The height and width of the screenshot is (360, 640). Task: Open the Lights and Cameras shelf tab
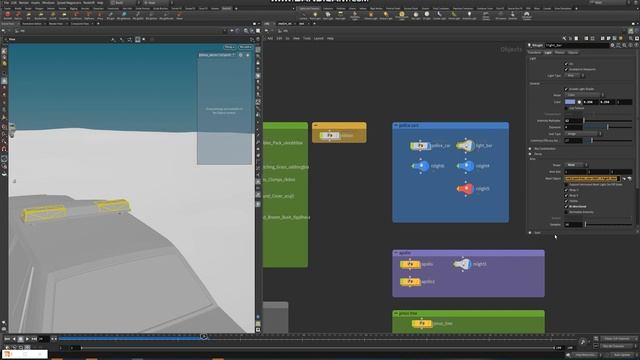tap(309, 8)
